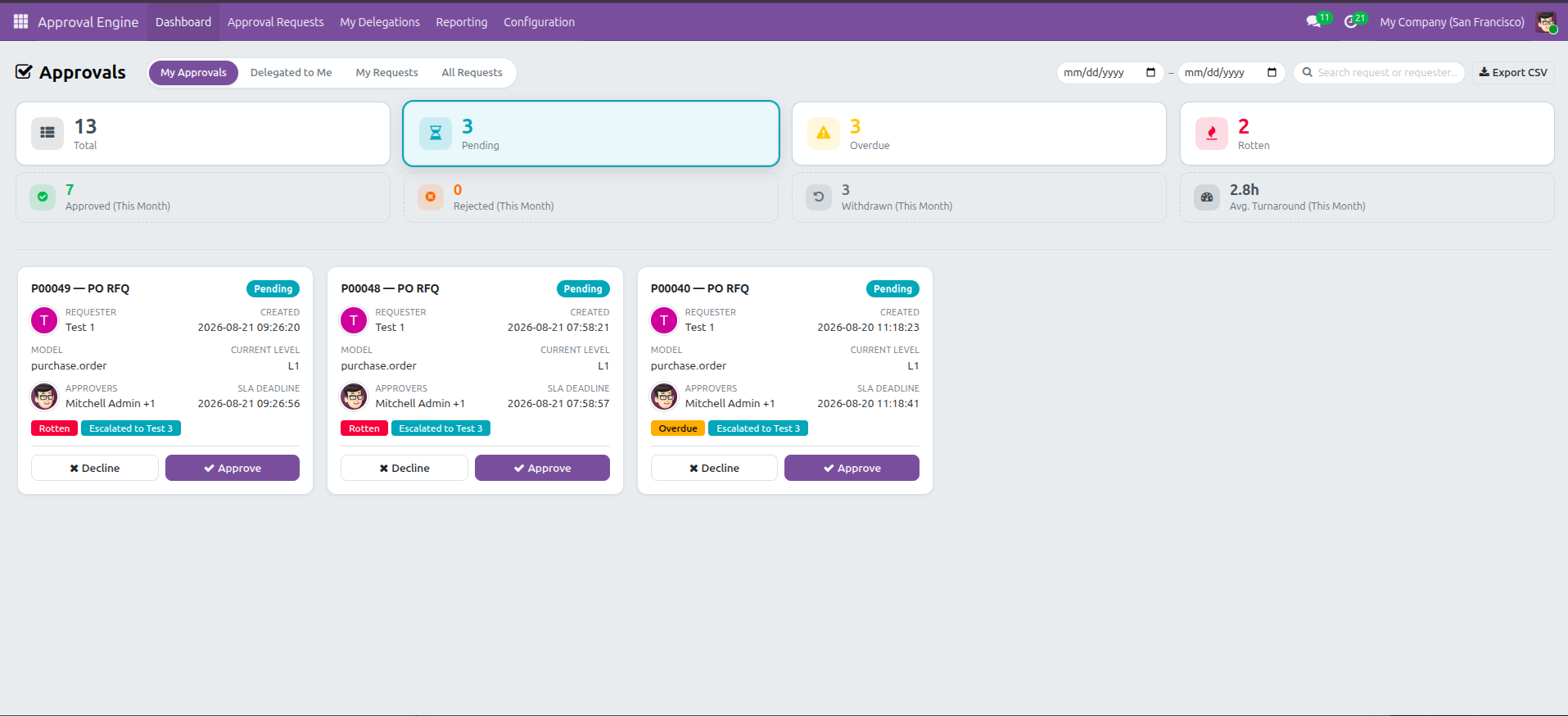The height and width of the screenshot is (716, 1568).
Task: Click requester avatar T on P00049 card
Action: (44, 320)
